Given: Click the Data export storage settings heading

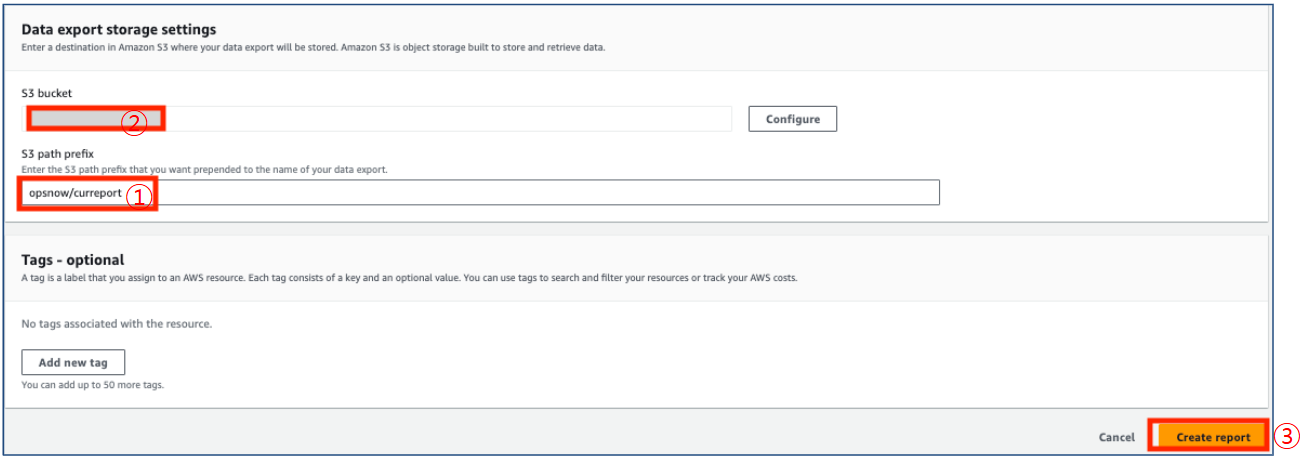Looking at the screenshot, I should tap(118, 30).
